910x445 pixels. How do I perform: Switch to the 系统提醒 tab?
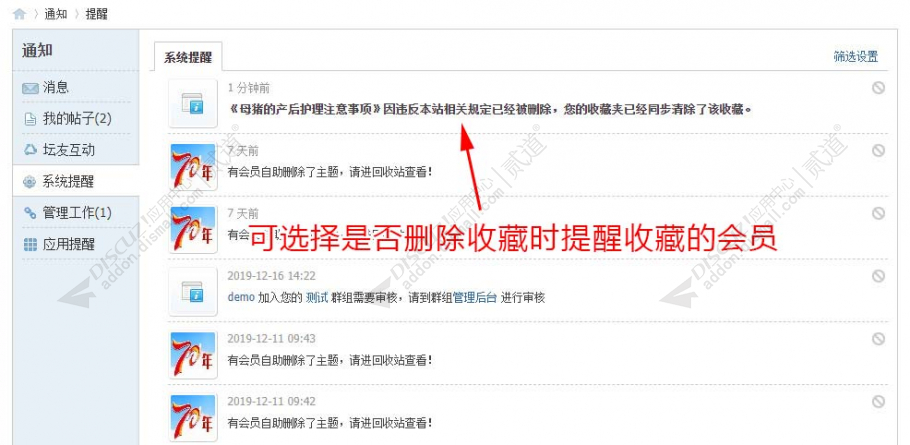(x=188, y=57)
